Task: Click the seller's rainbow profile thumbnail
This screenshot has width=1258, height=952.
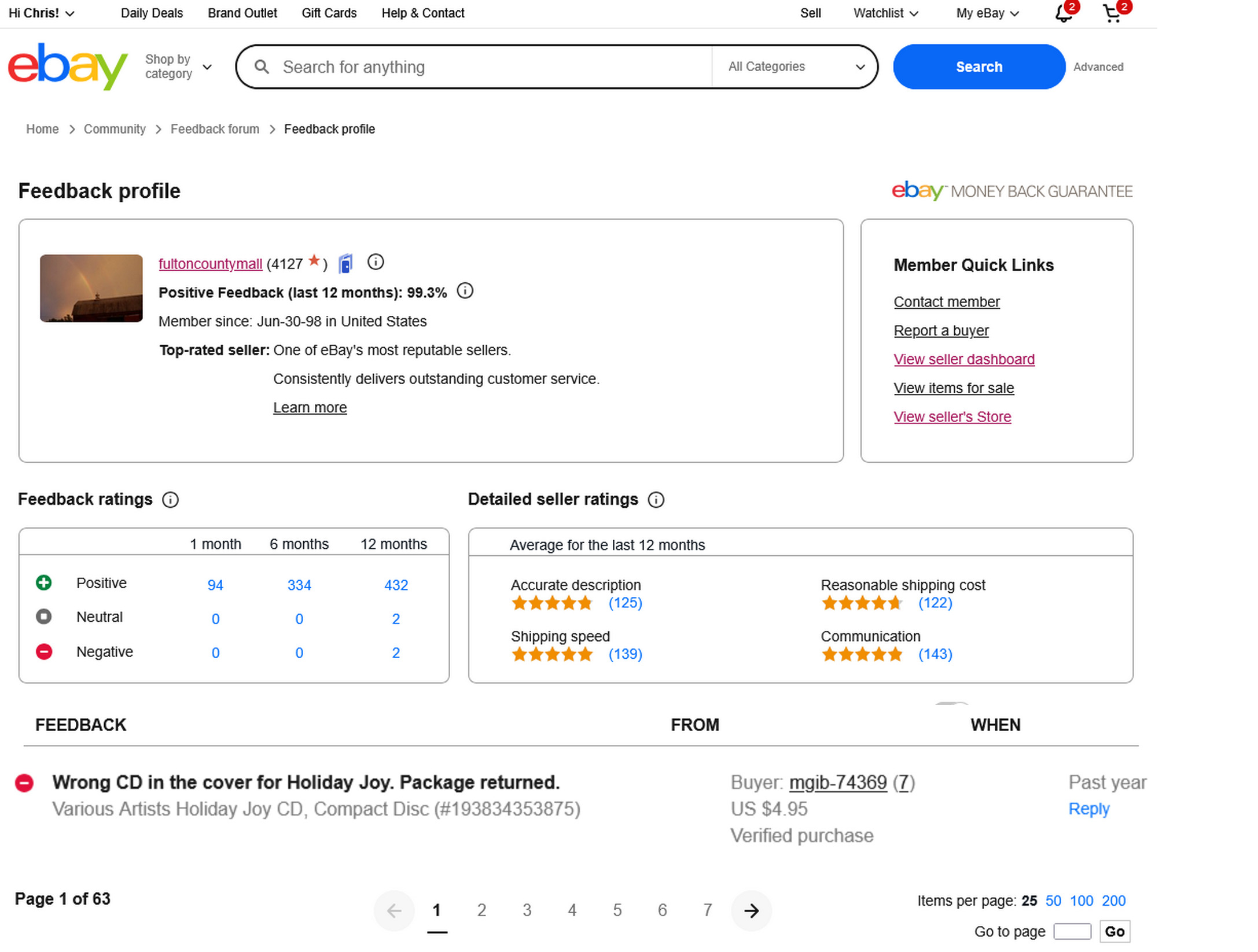Action: 91,288
